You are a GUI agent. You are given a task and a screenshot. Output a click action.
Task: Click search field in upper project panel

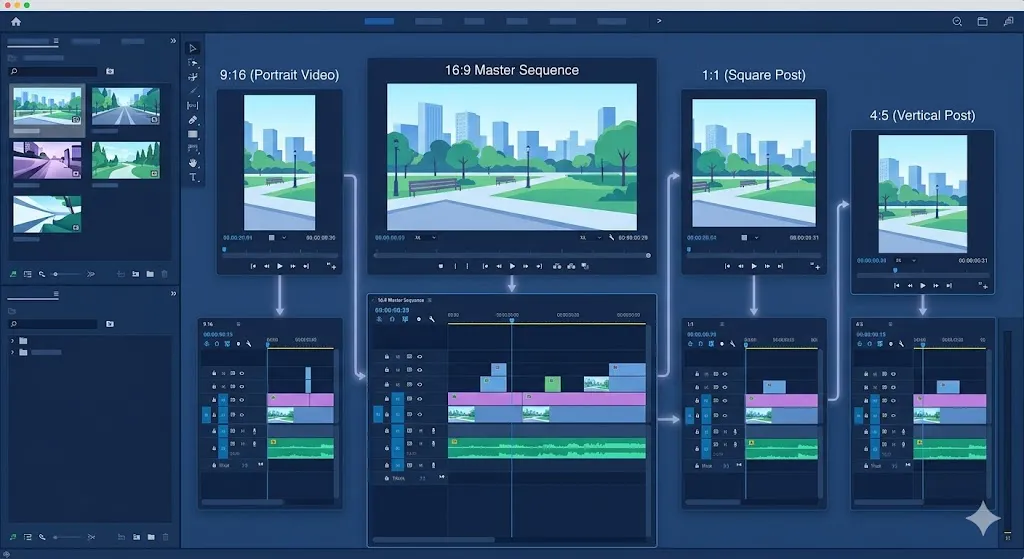point(54,71)
